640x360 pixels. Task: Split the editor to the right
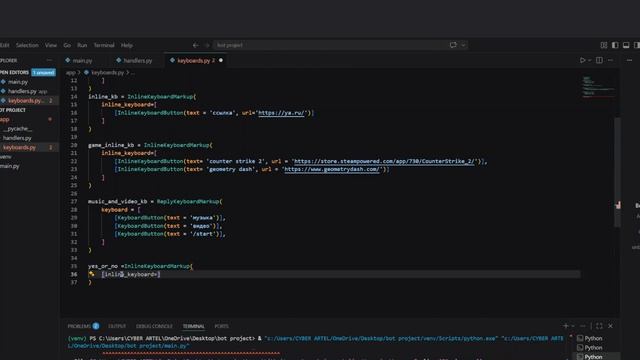click(599, 60)
